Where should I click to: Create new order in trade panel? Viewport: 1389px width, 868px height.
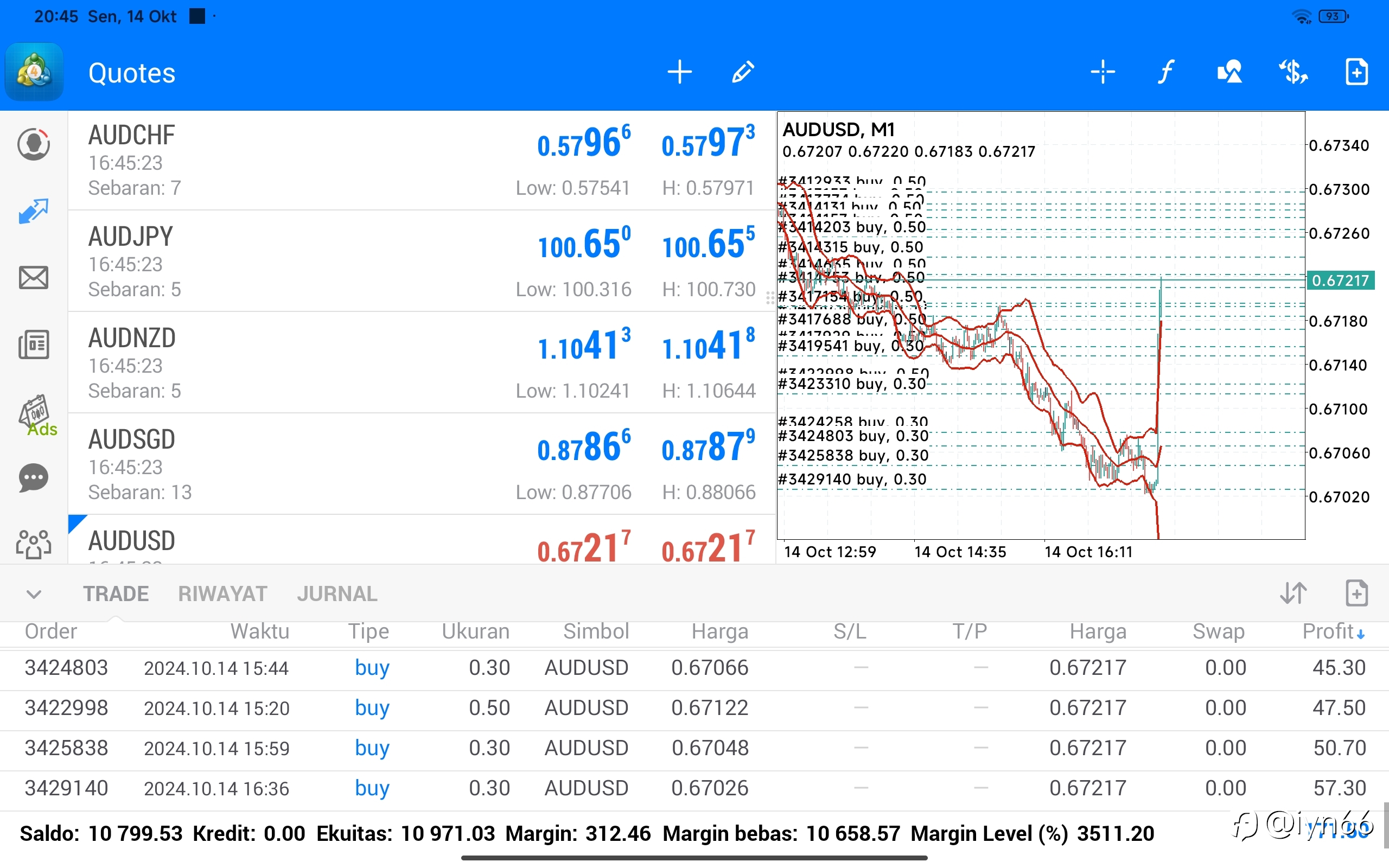pyautogui.click(x=1357, y=593)
